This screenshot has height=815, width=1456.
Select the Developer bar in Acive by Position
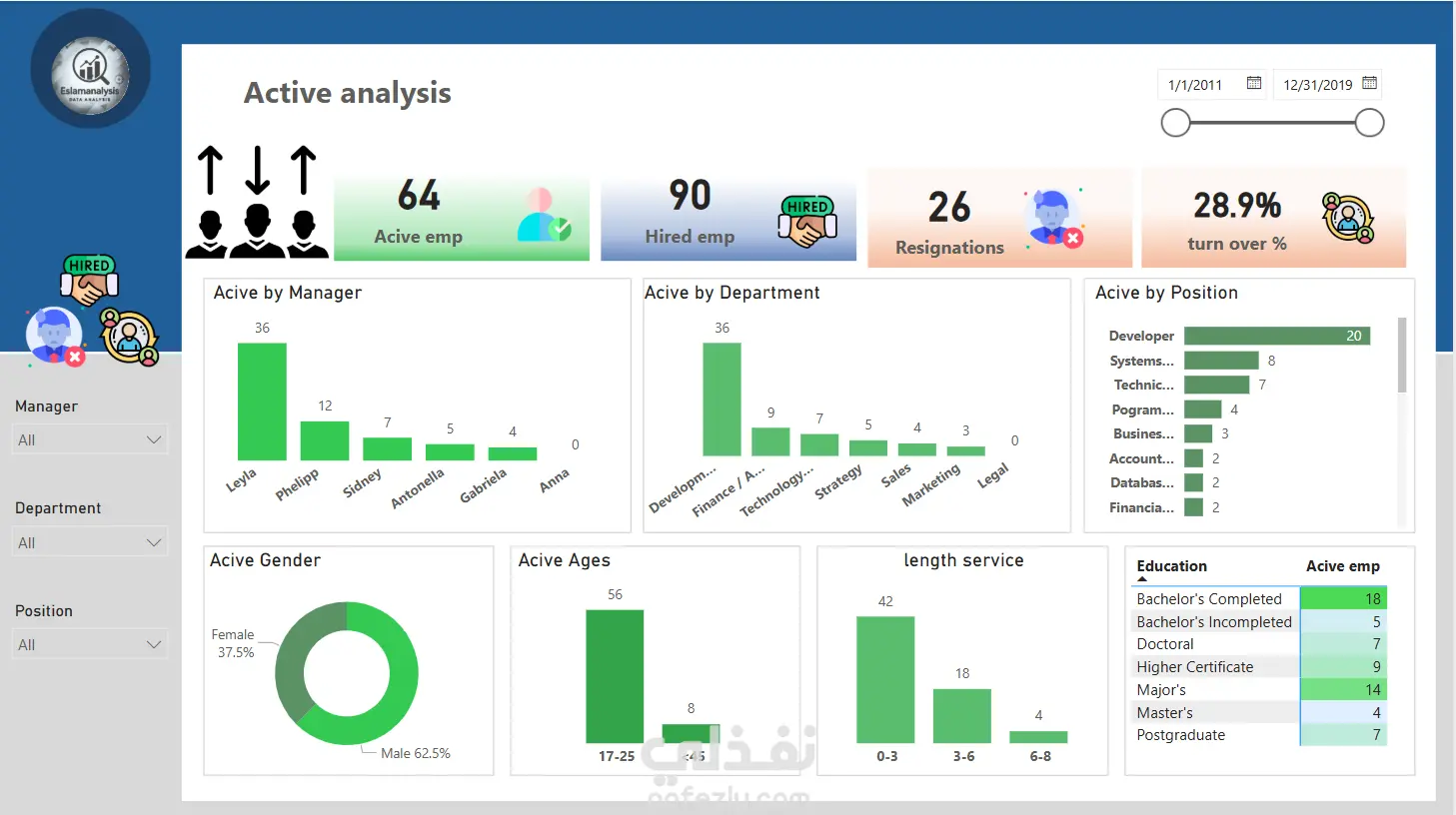coord(1277,336)
